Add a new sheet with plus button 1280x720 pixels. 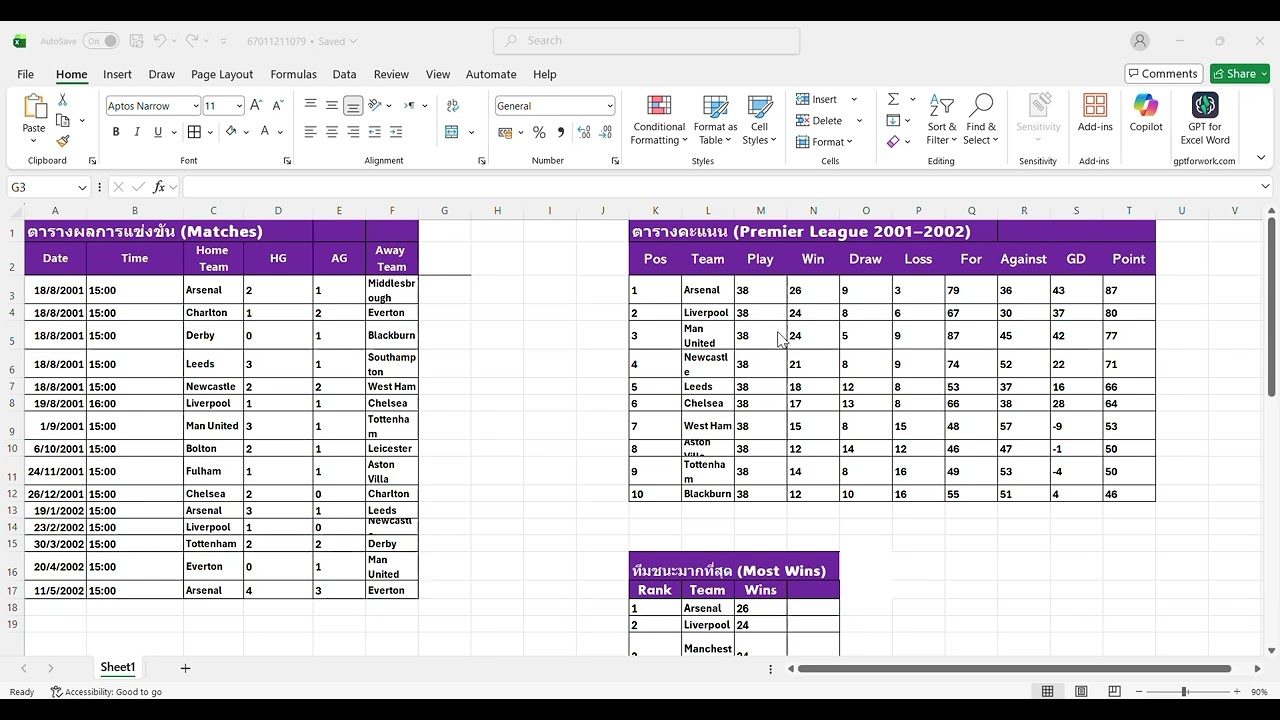(185, 668)
